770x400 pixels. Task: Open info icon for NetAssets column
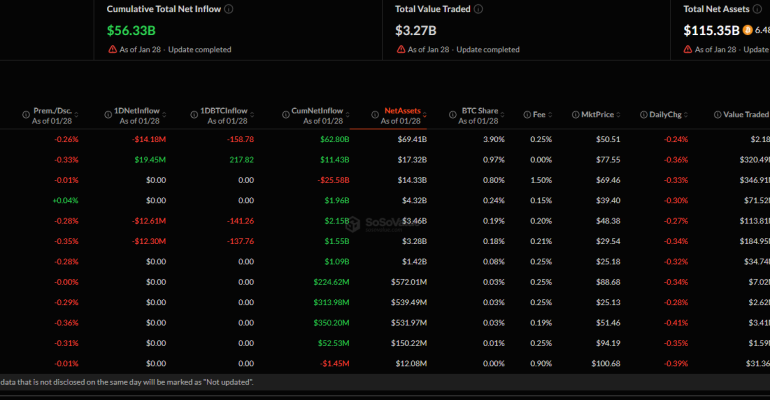pyautogui.click(x=375, y=115)
